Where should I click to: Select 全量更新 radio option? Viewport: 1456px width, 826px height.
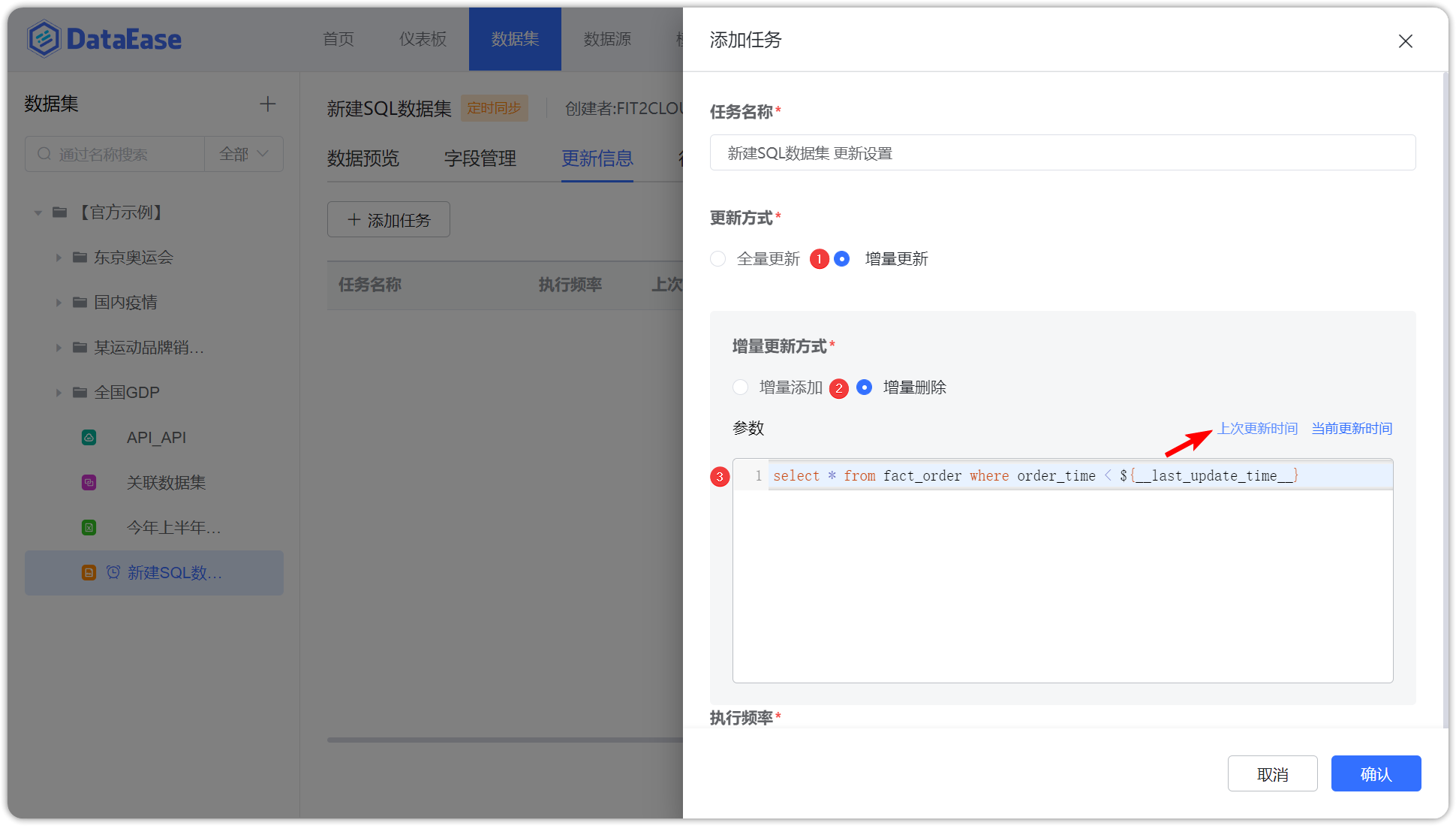718,259
